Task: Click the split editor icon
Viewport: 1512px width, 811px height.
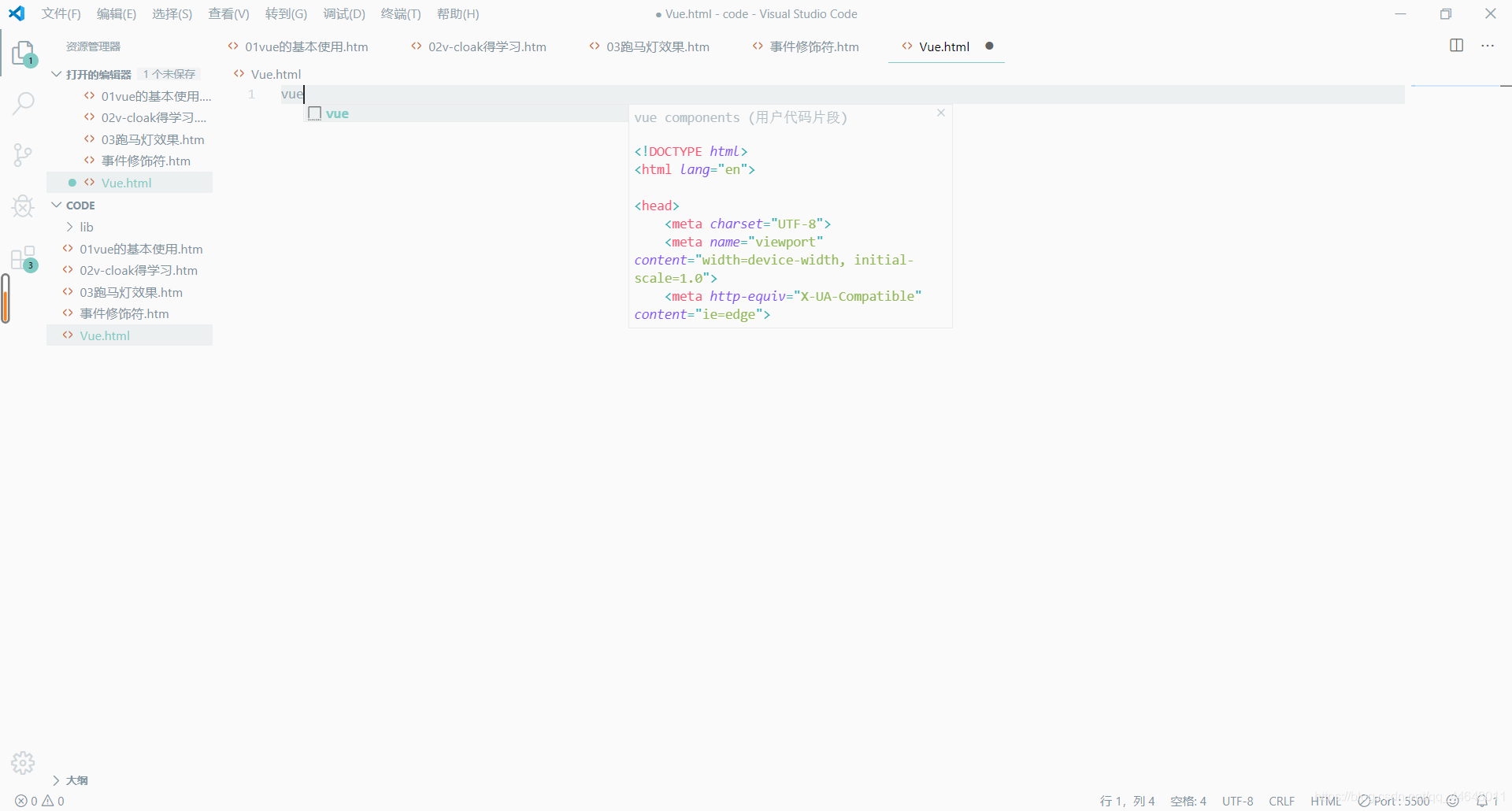Action: point(1457,46)
